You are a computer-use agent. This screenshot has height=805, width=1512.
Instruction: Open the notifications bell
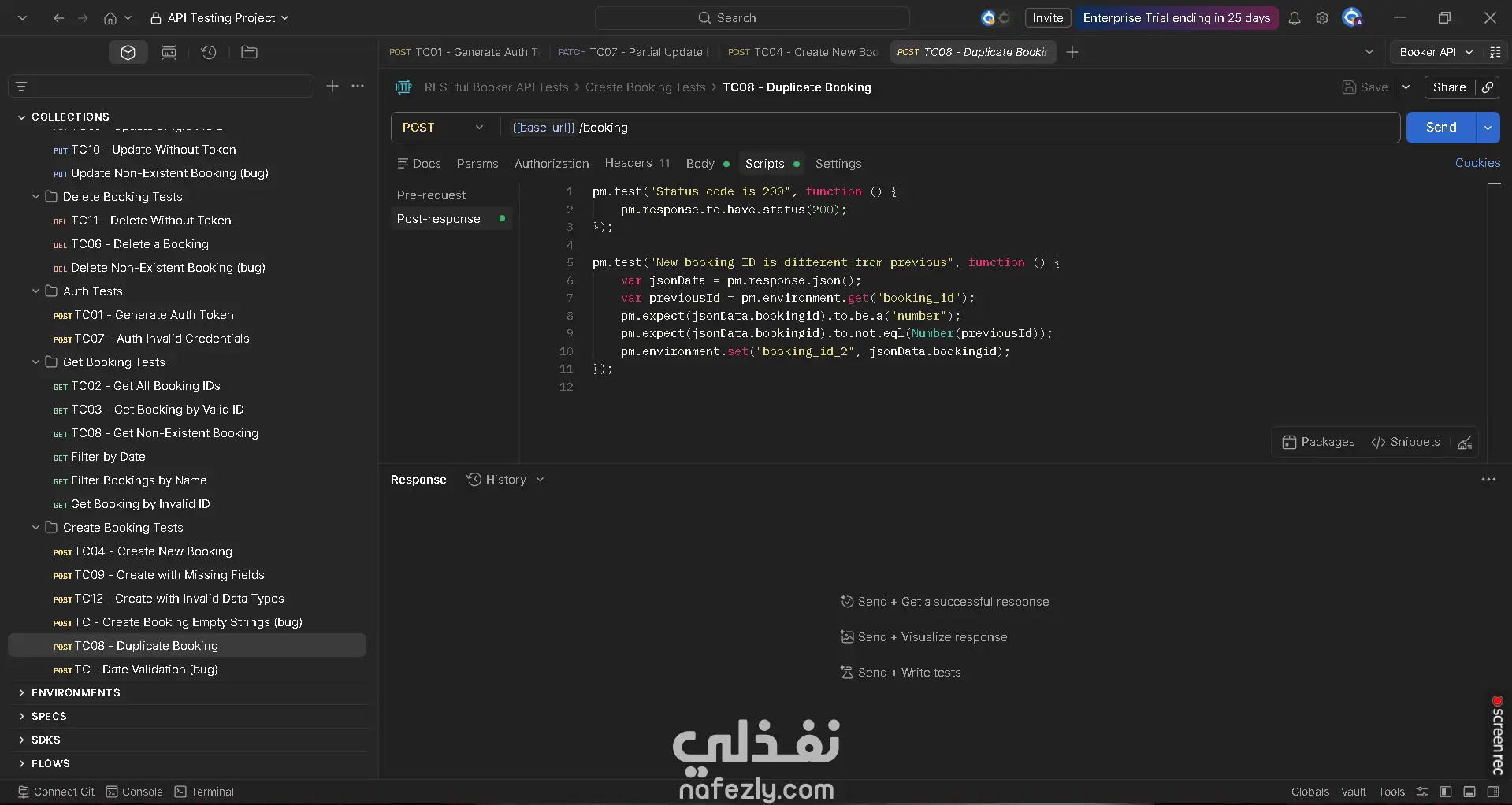(x=1295, y=18)
